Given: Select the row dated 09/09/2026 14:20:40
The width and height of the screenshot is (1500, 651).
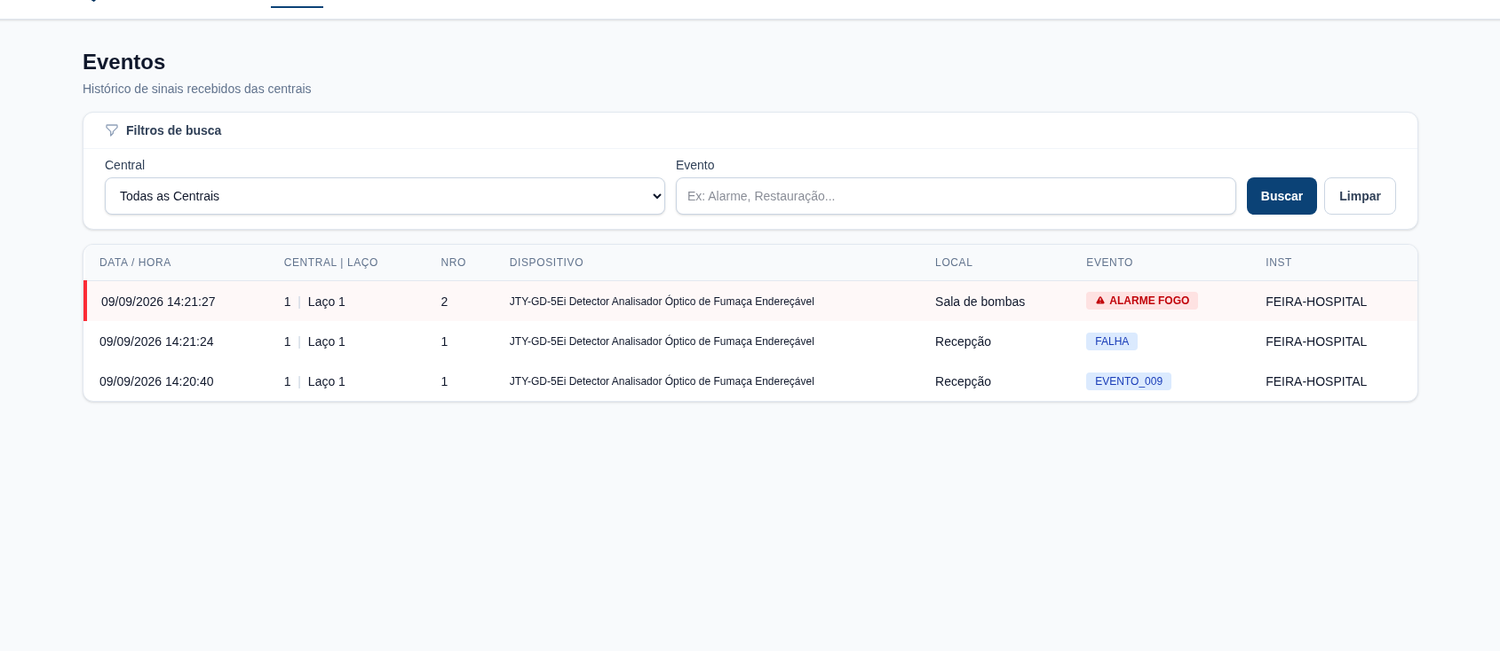Looking at the screenshot, I should [x=750, y=381].
